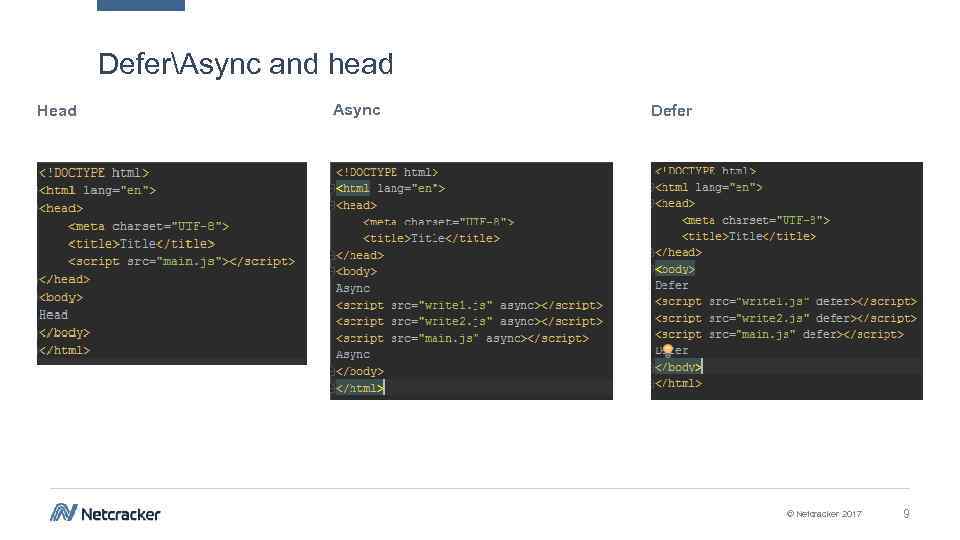Click the script src="main.js" line in Head code
This screenshot has height=540, width=960.
coord(181,261)
